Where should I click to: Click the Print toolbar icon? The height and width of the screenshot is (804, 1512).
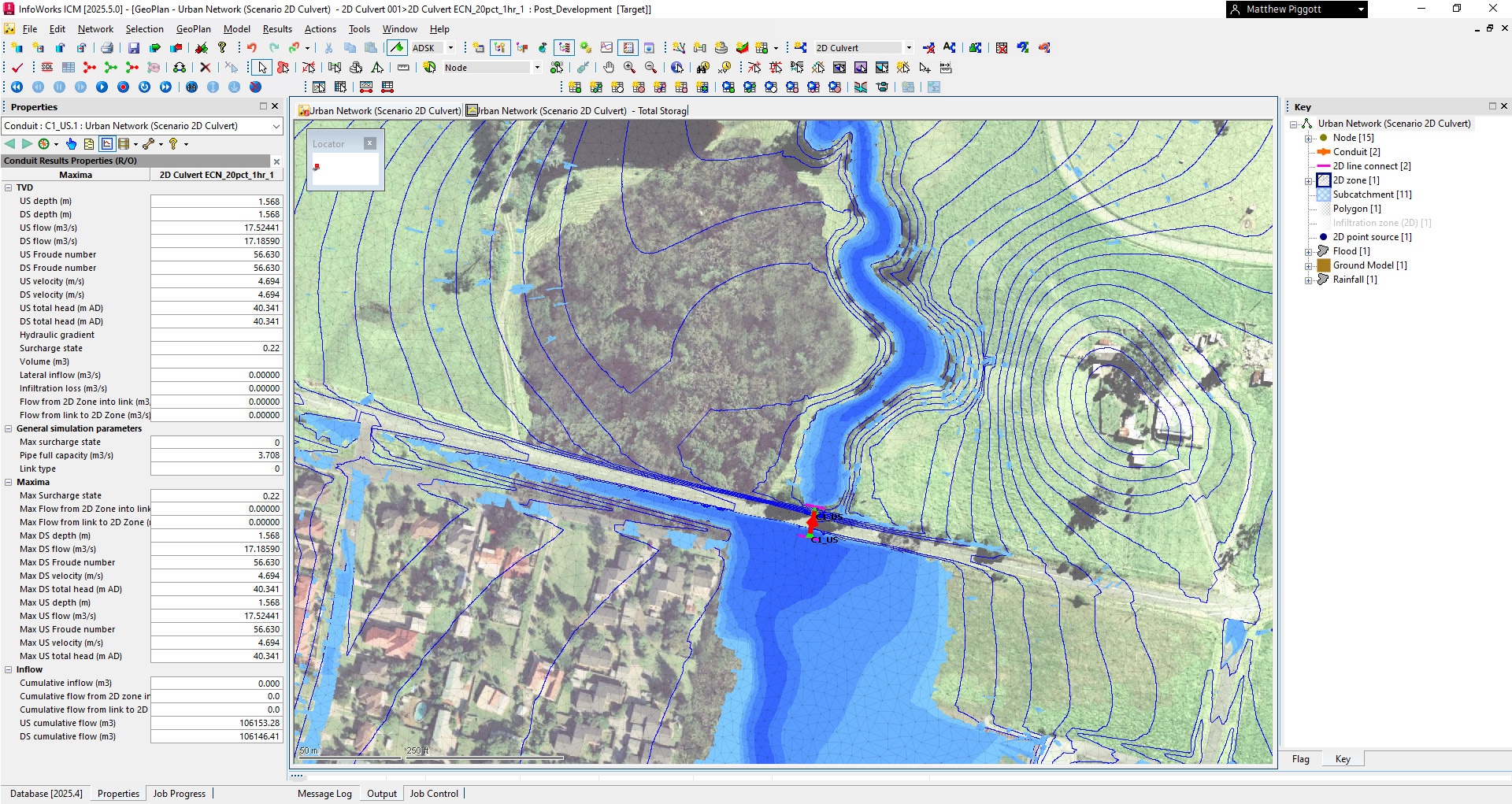click(x=107, y=48)
